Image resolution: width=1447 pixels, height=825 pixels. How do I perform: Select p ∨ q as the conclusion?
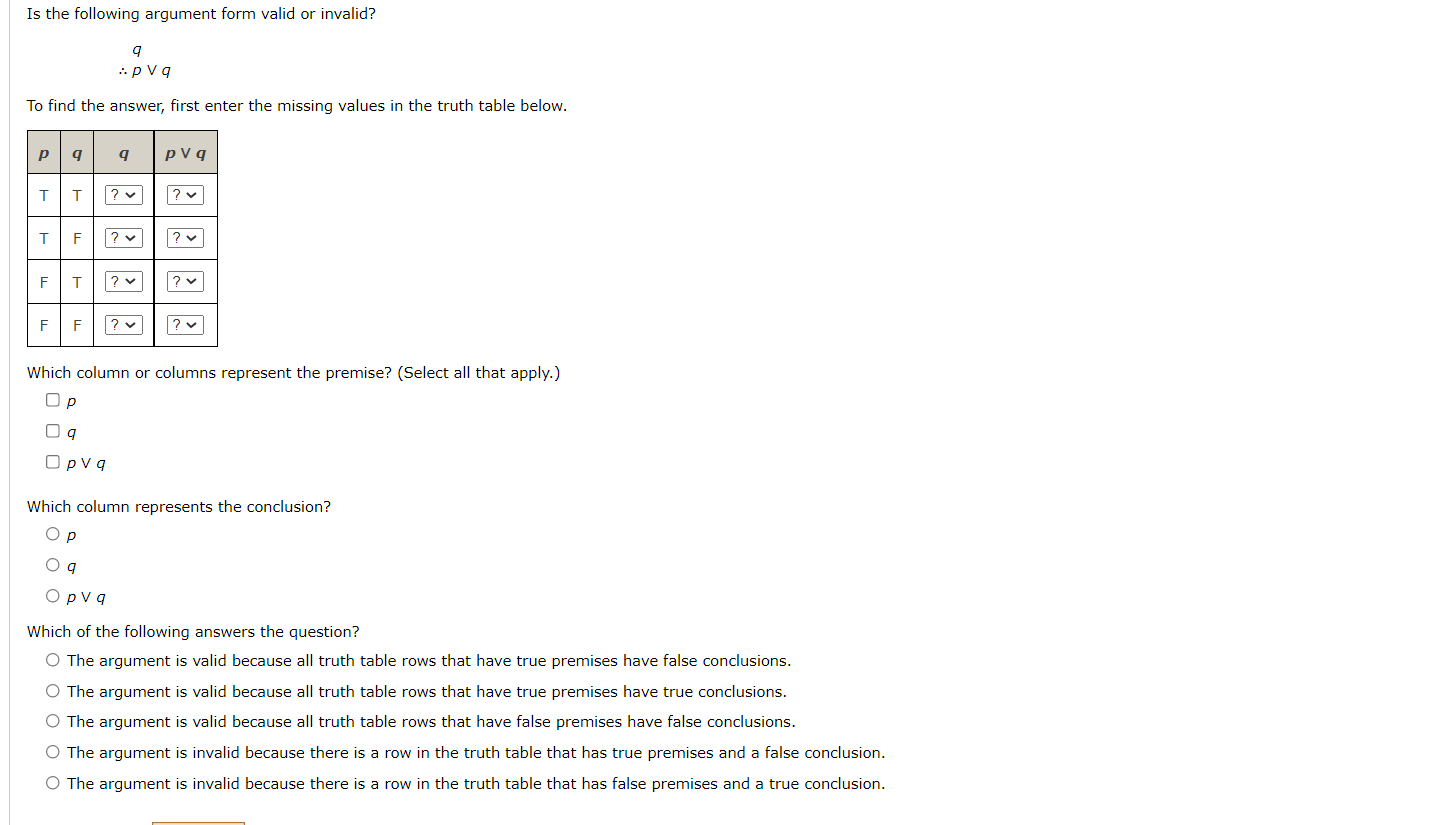pyautogui.click(x=52, y=595)
